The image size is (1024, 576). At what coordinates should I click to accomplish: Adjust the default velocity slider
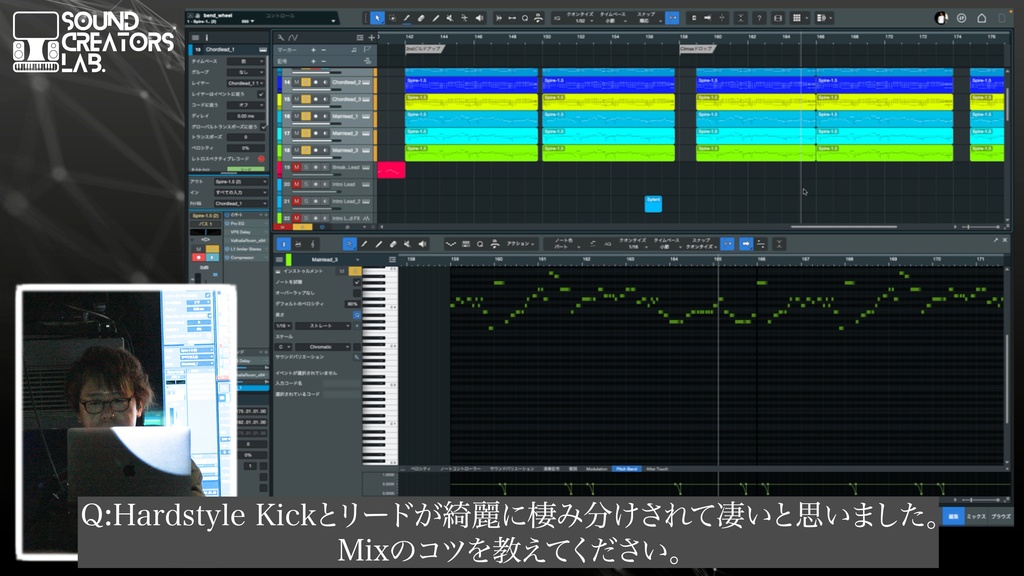(353, 304)
